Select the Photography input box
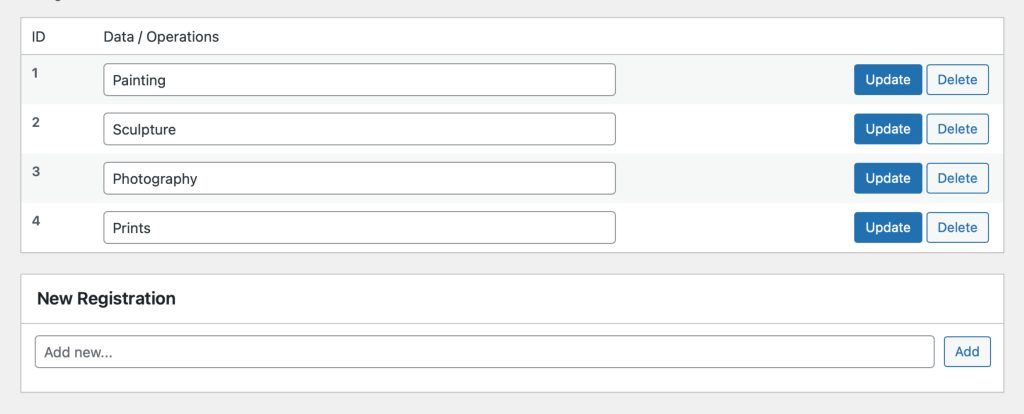This screenshot has height=414, width=1024. 359,178
